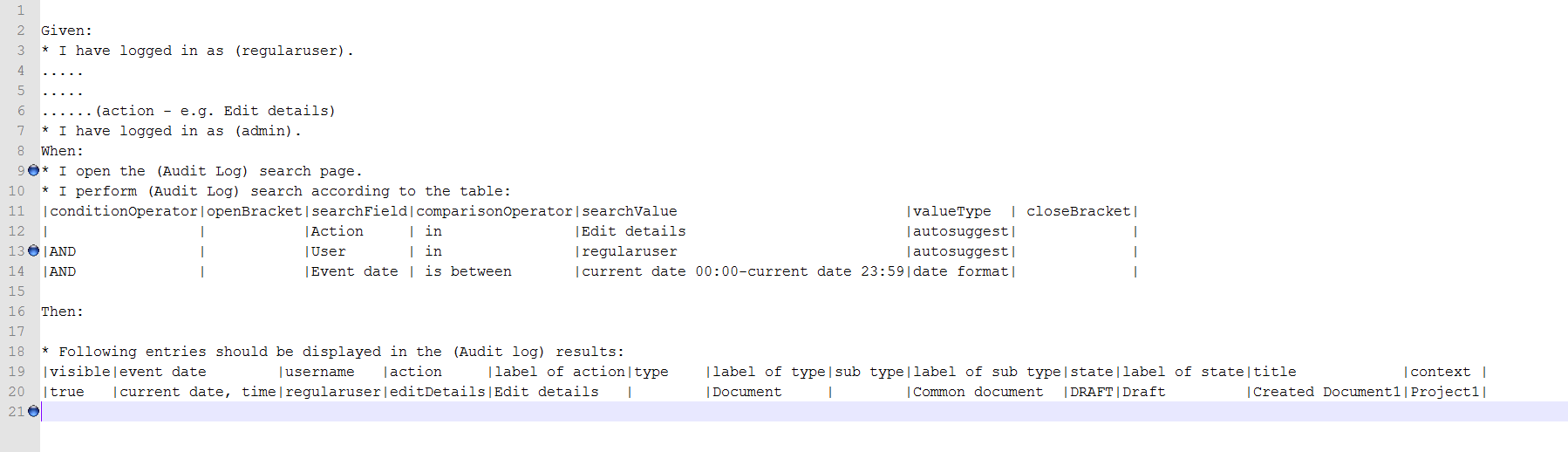Click '(regularuser)' in the login step
The width and height of the screenshot is (1568, 452).
(x=290, y=51)
